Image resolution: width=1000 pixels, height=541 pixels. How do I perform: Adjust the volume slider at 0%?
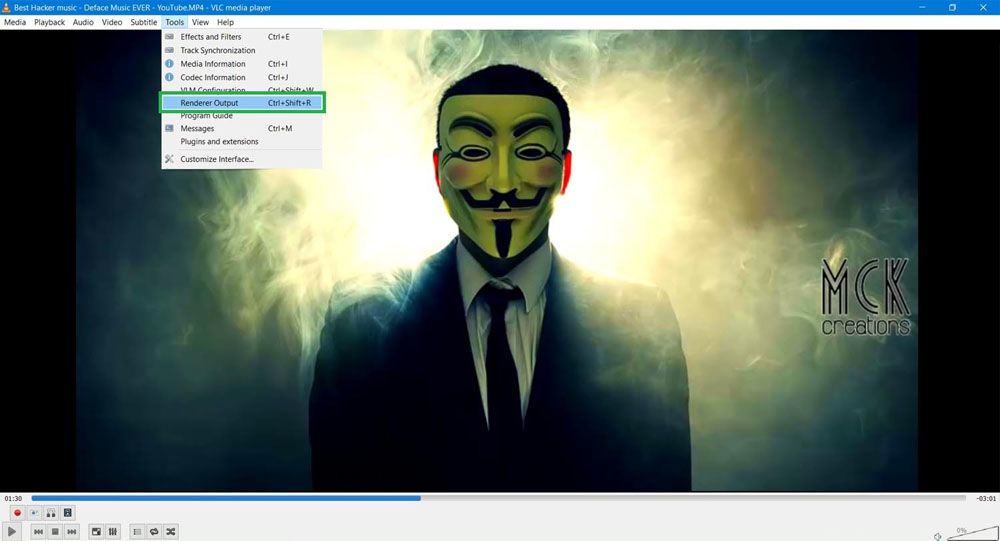(973, 533)
